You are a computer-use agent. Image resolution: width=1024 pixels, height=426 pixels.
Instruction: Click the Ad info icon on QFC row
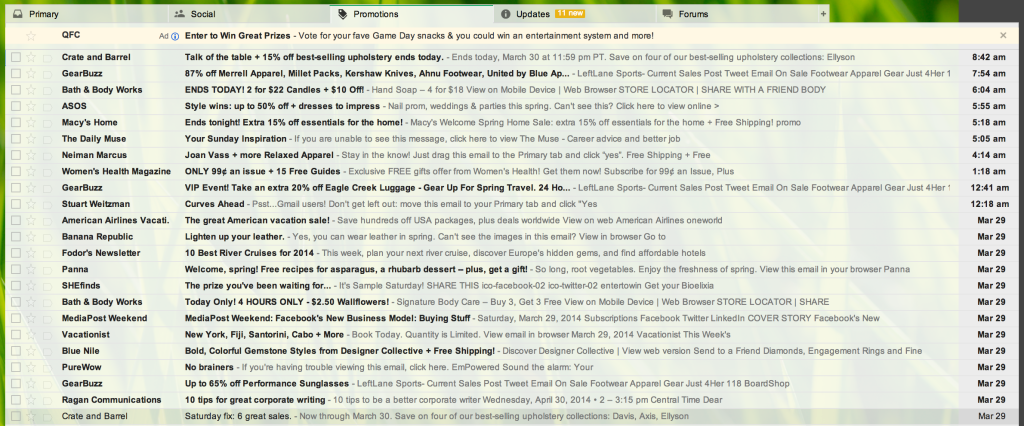175,36
